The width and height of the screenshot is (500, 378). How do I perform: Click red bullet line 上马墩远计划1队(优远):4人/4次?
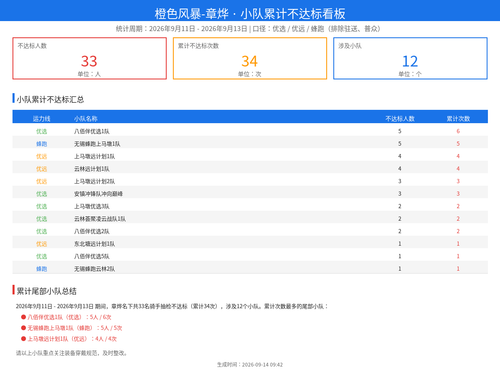[69, 339]
